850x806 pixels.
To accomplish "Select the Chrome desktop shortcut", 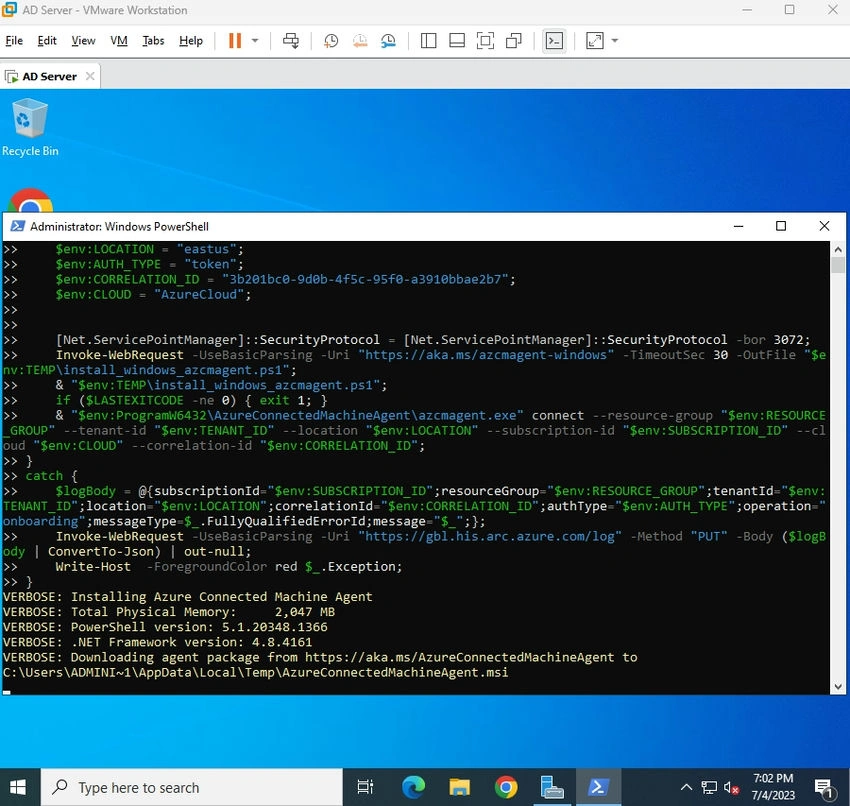I will pos(30,200).
